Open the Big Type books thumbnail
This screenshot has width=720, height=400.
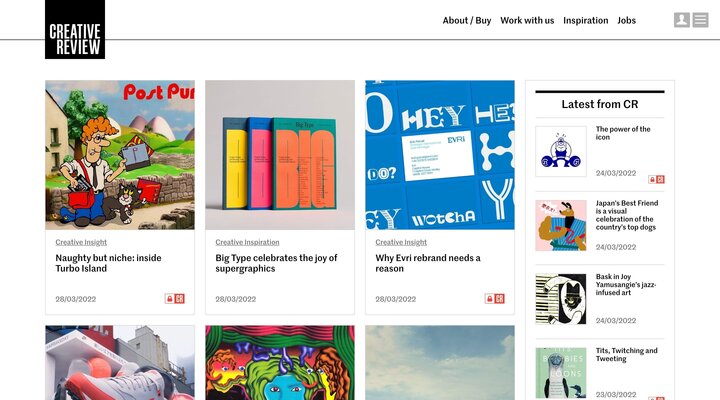click(x=280, y=155)
